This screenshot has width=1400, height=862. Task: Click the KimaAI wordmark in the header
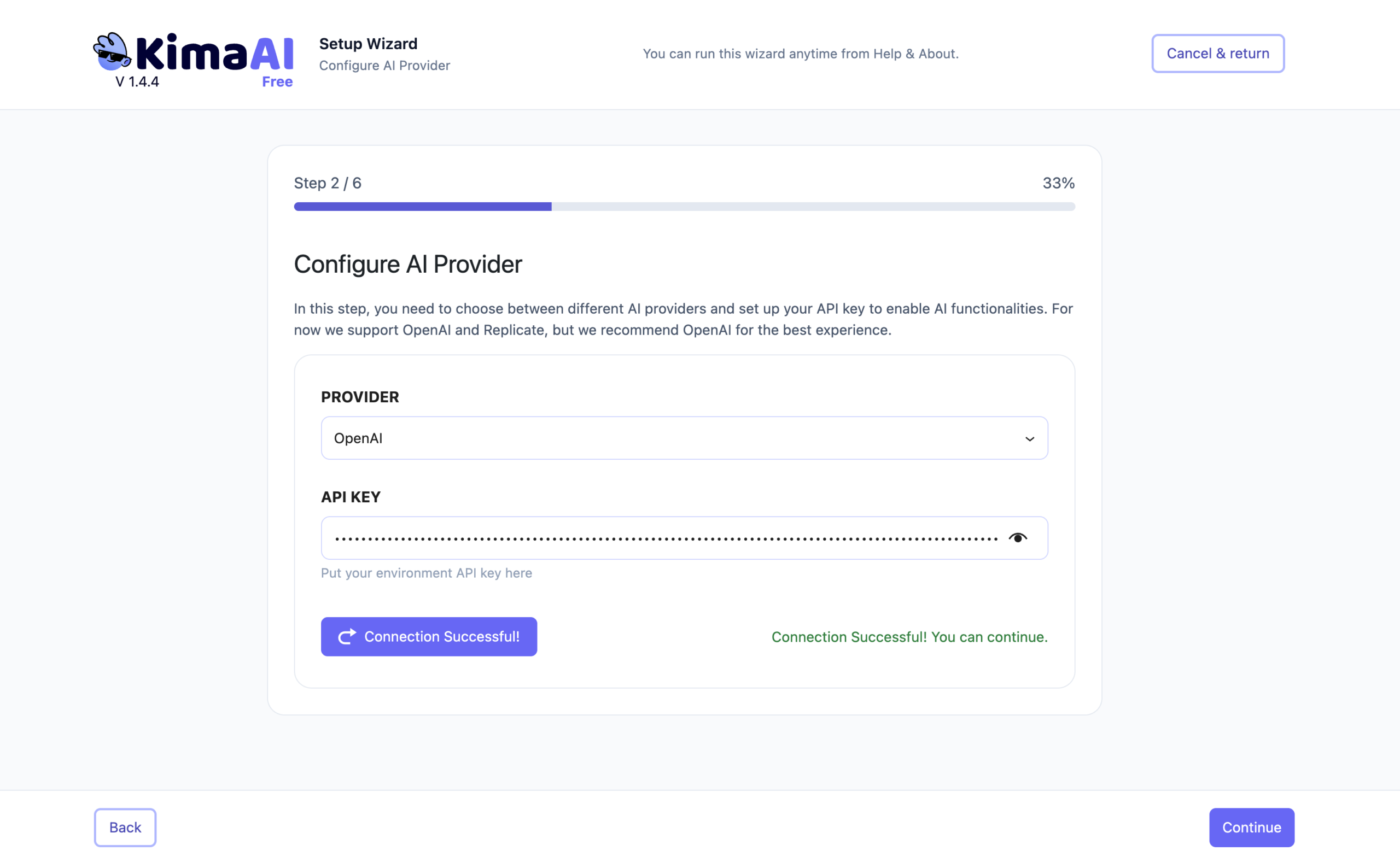tap(215, 54)
